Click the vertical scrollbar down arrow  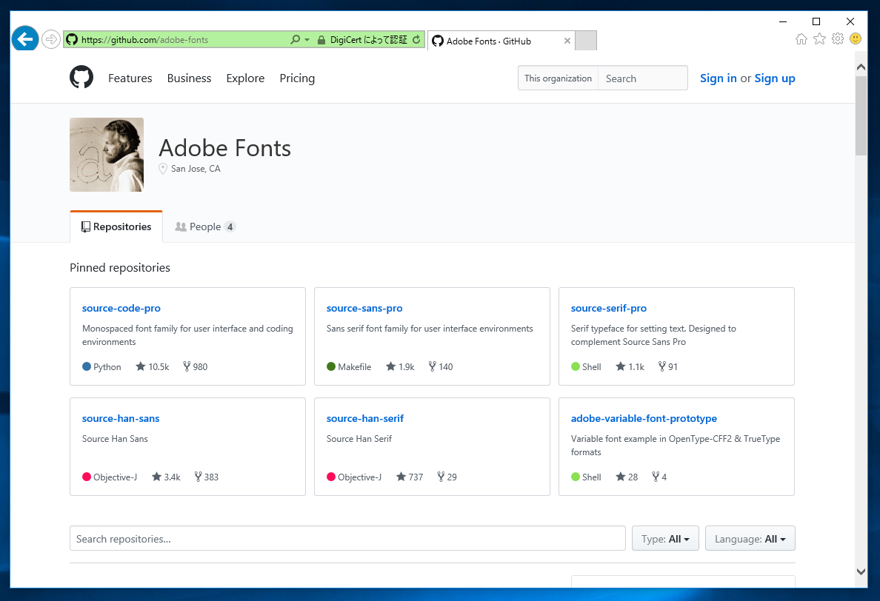point(861,572)
